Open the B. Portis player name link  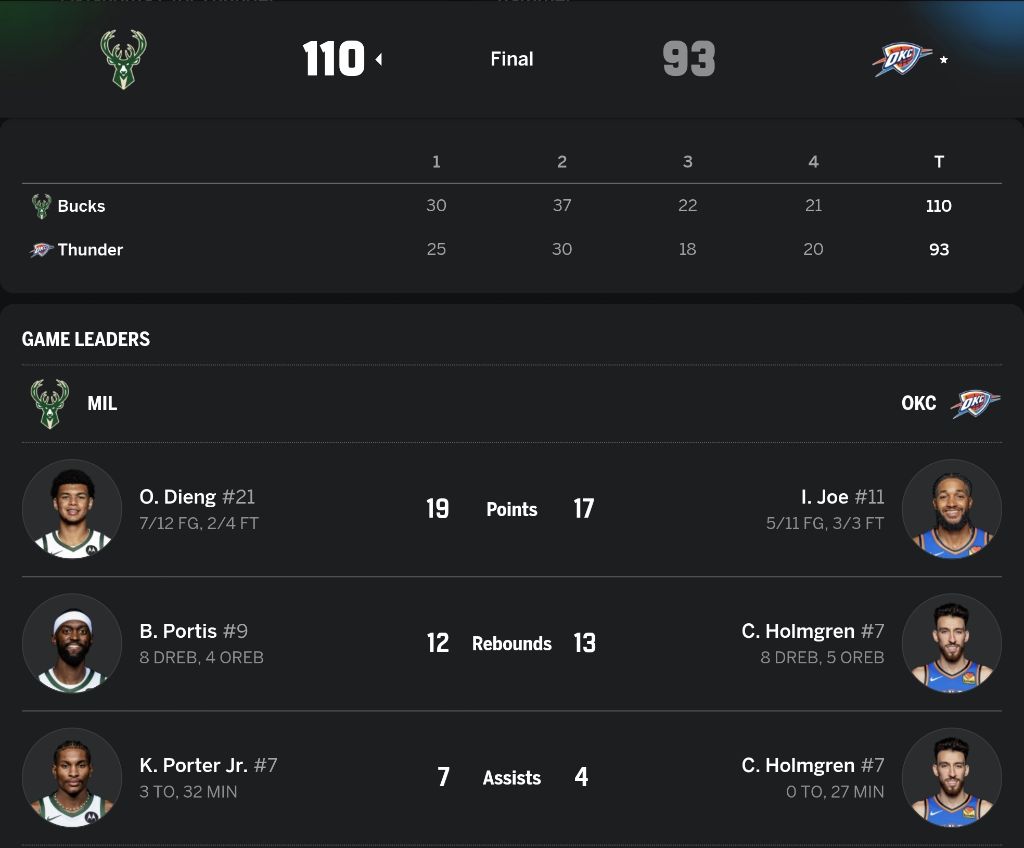click(x=178, y=631)
